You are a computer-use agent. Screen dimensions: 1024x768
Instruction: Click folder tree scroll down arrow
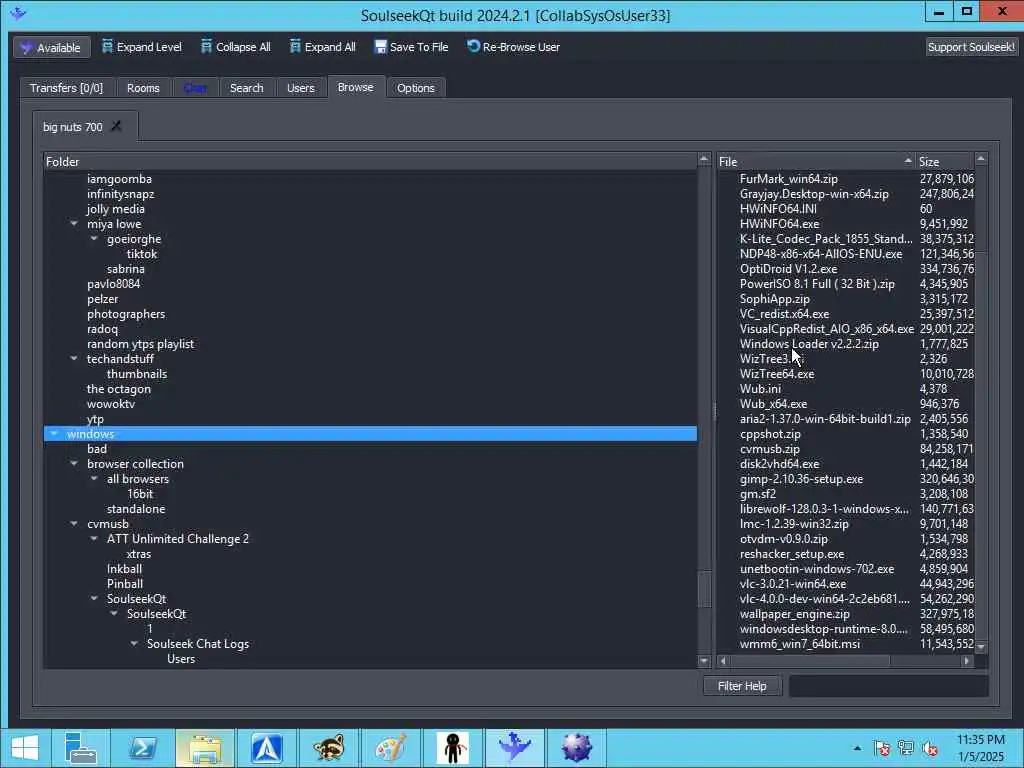pyautogui.click(x=704, y=661)
